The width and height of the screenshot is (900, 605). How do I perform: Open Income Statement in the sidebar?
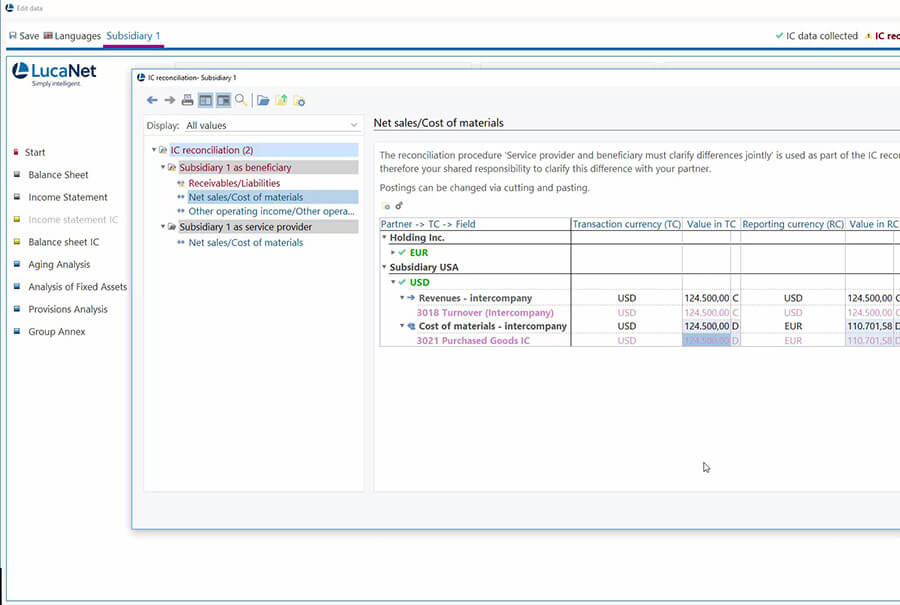tap(68, 197)
